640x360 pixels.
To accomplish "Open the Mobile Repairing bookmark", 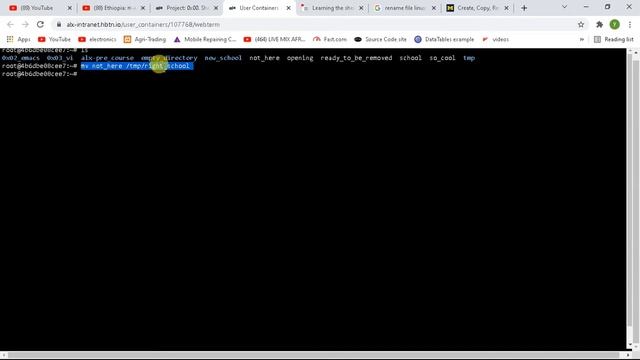I will click(205, 39).
